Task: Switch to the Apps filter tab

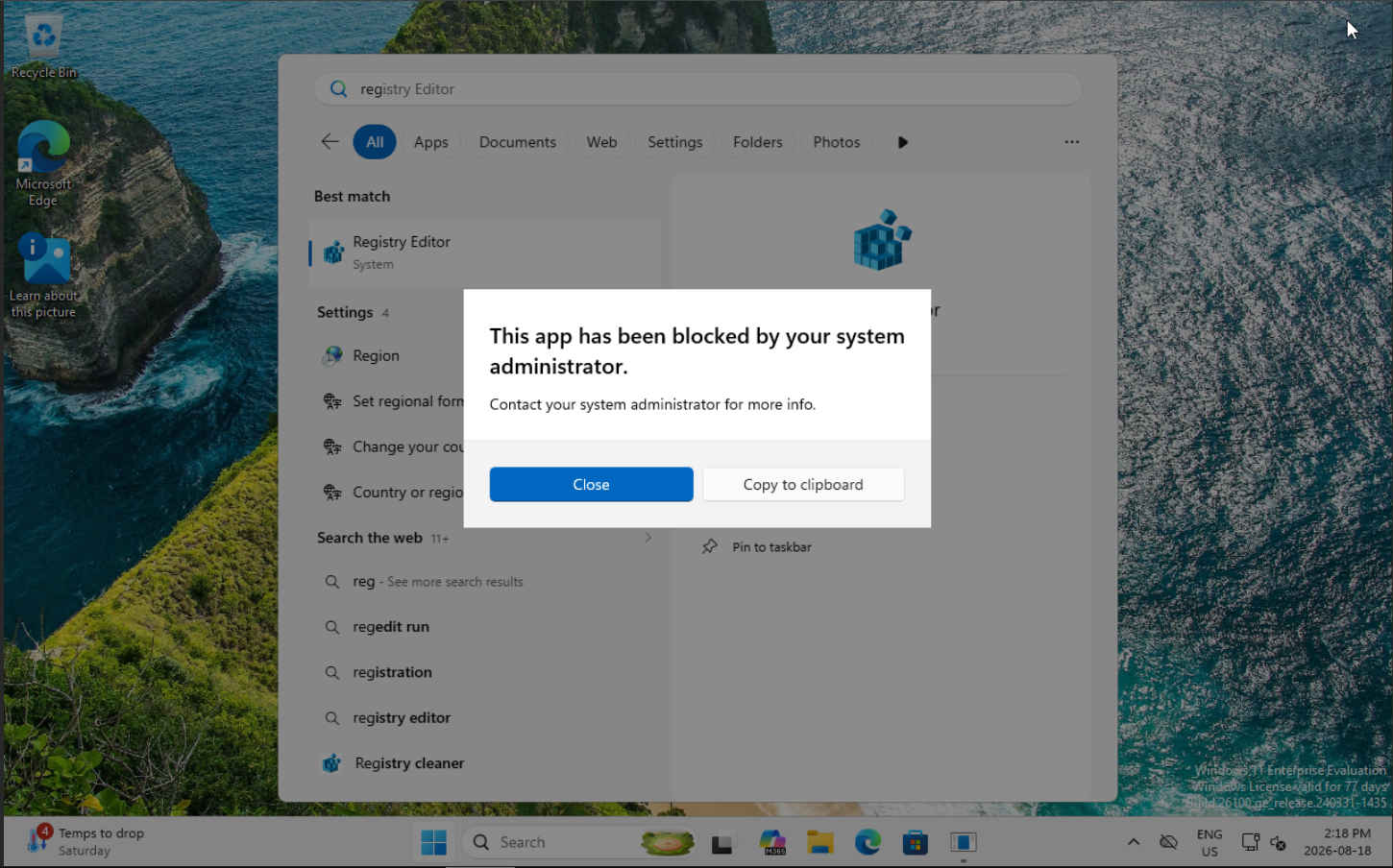Action: (431, 142)
